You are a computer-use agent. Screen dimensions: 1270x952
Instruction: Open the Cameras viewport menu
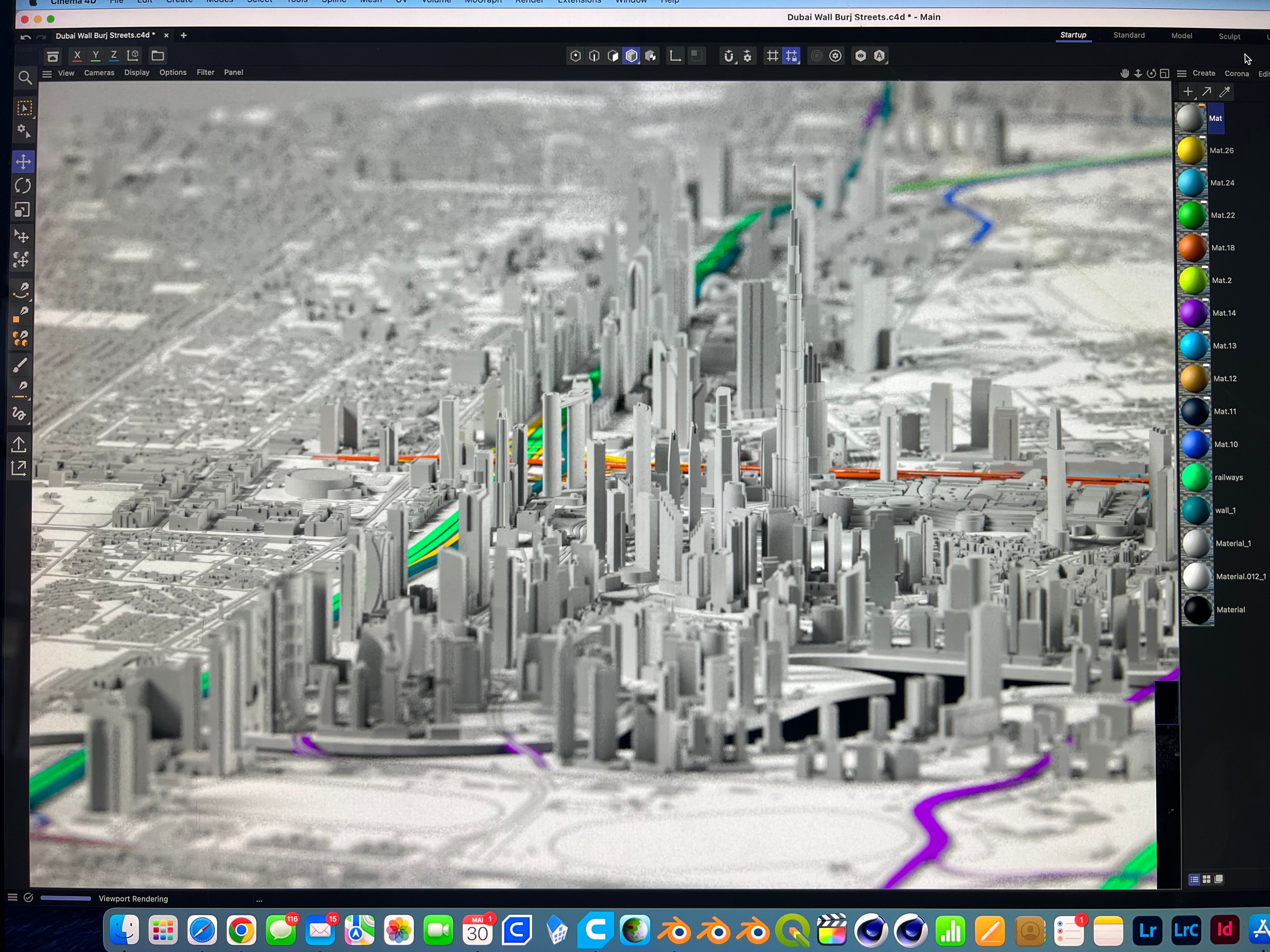click(99, 73)
